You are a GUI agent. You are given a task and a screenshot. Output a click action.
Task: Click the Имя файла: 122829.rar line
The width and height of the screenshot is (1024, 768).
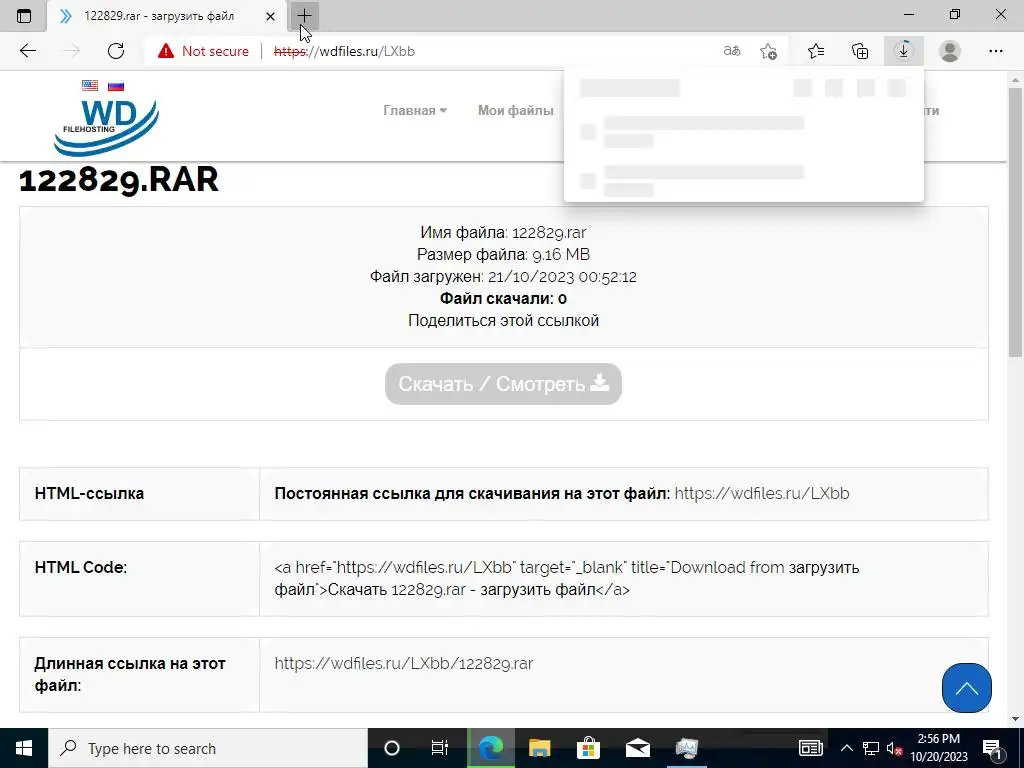pyautogui.click(x=504, y=232)
